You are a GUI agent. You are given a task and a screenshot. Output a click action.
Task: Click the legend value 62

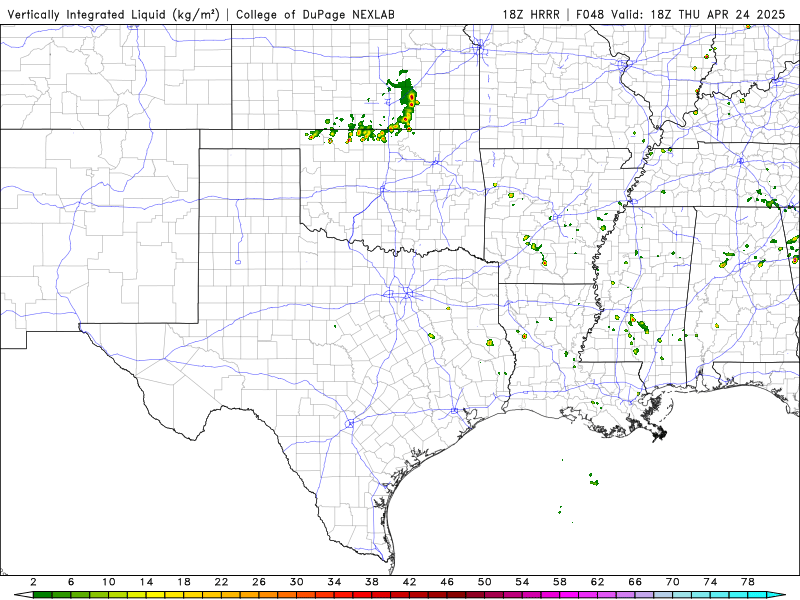pos(597,582)
